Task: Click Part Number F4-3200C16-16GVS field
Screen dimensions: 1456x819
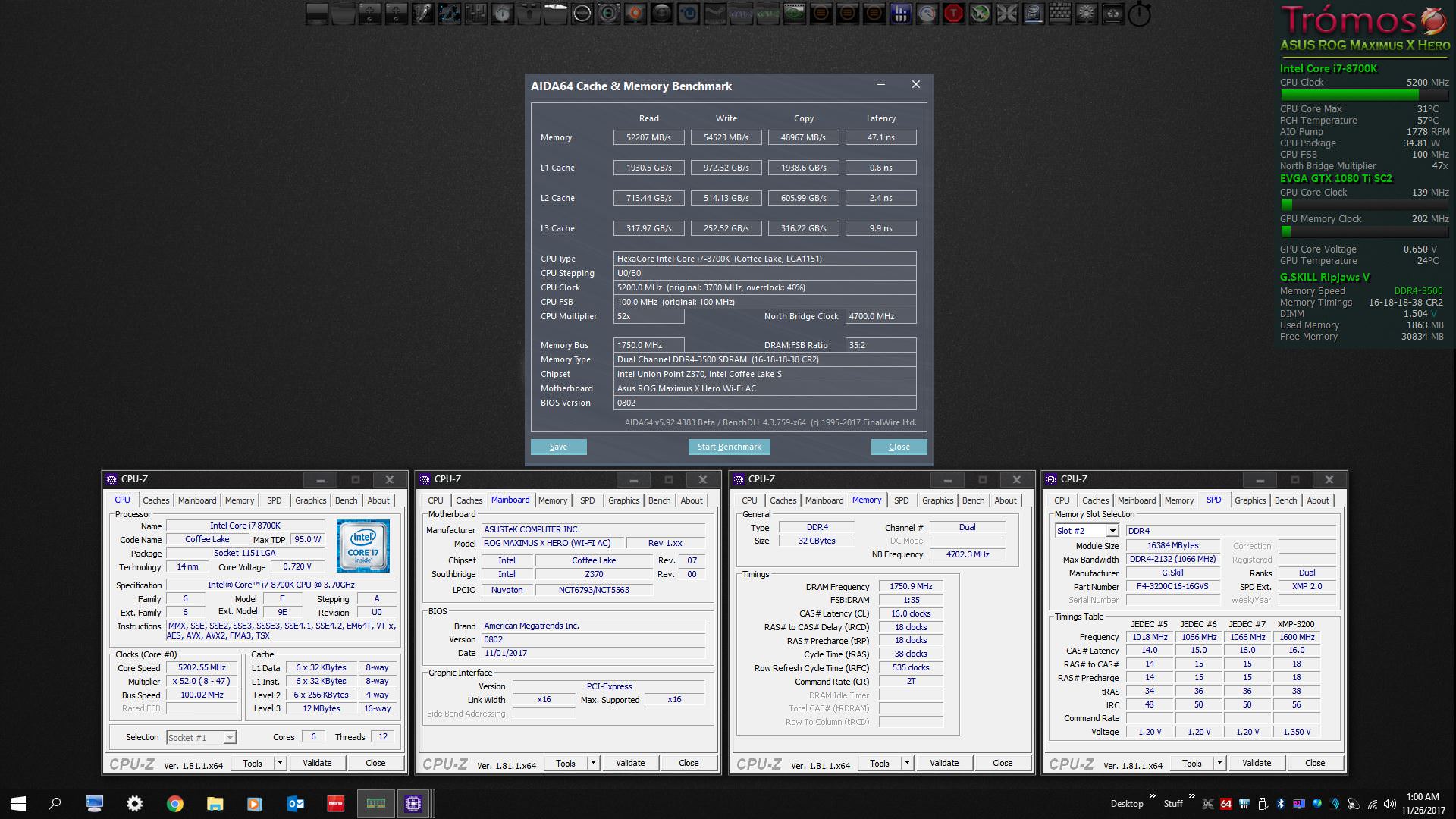Action: point(1172,586)
